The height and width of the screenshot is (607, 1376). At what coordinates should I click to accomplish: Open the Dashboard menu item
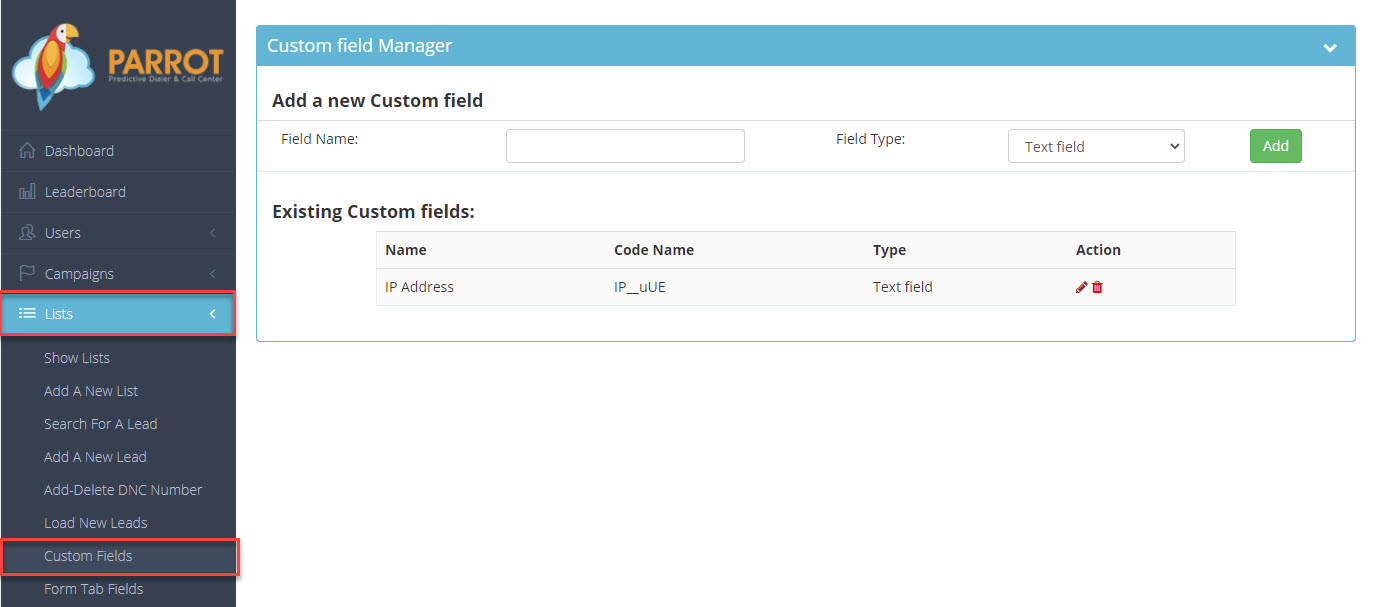point(118,151)
